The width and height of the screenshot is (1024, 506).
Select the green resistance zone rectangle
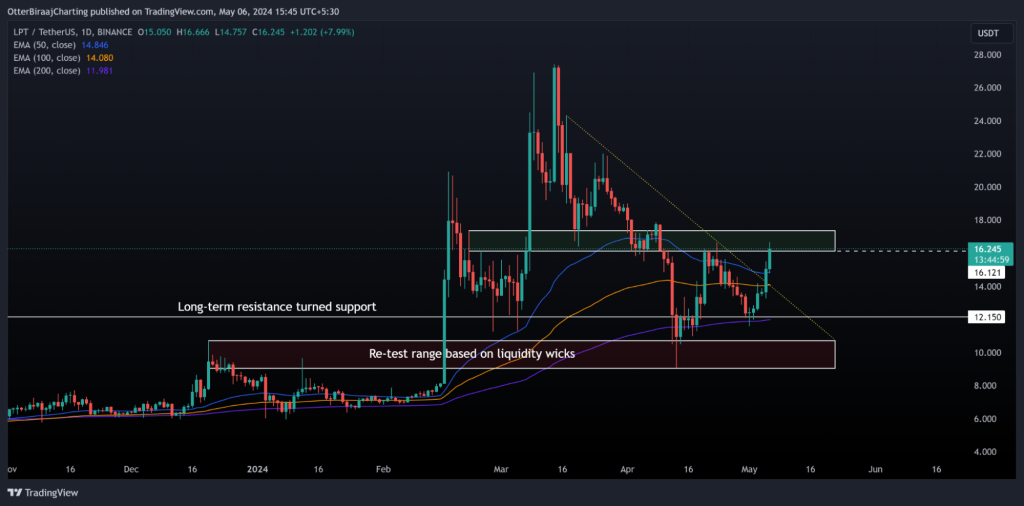pos(652,241)
